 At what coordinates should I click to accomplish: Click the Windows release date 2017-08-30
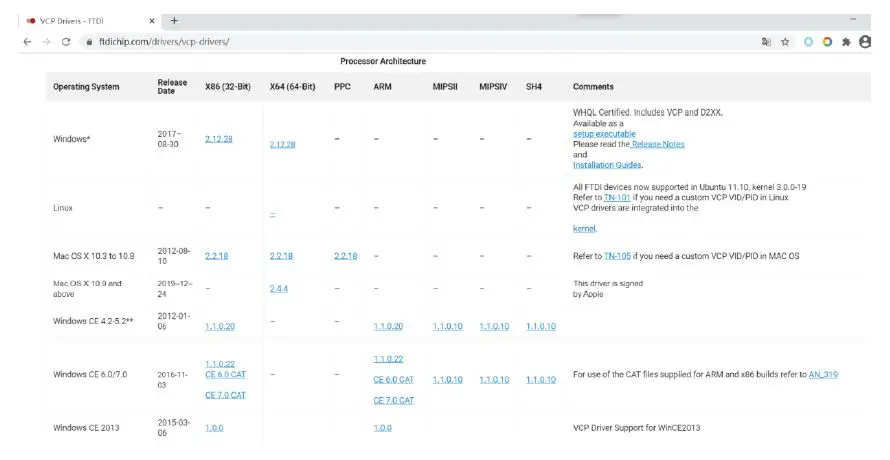point(169,139)
